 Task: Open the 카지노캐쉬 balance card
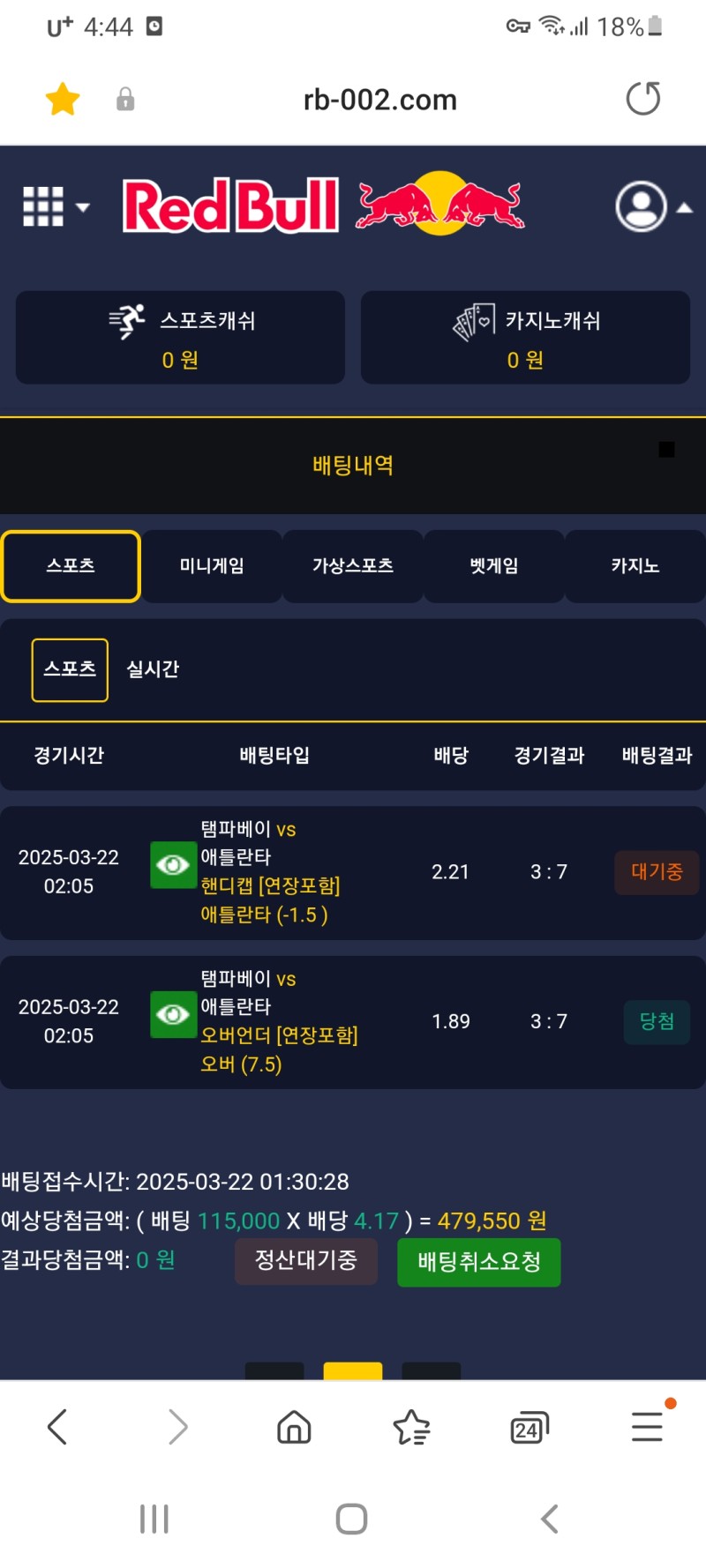525,338
